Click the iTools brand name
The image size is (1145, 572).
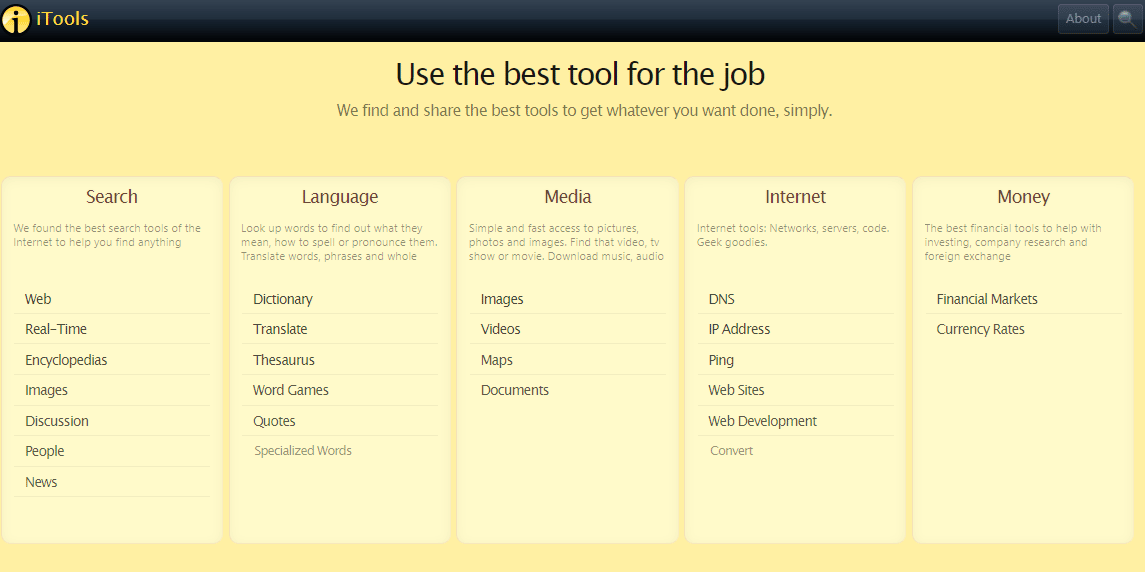coord(62,19)
